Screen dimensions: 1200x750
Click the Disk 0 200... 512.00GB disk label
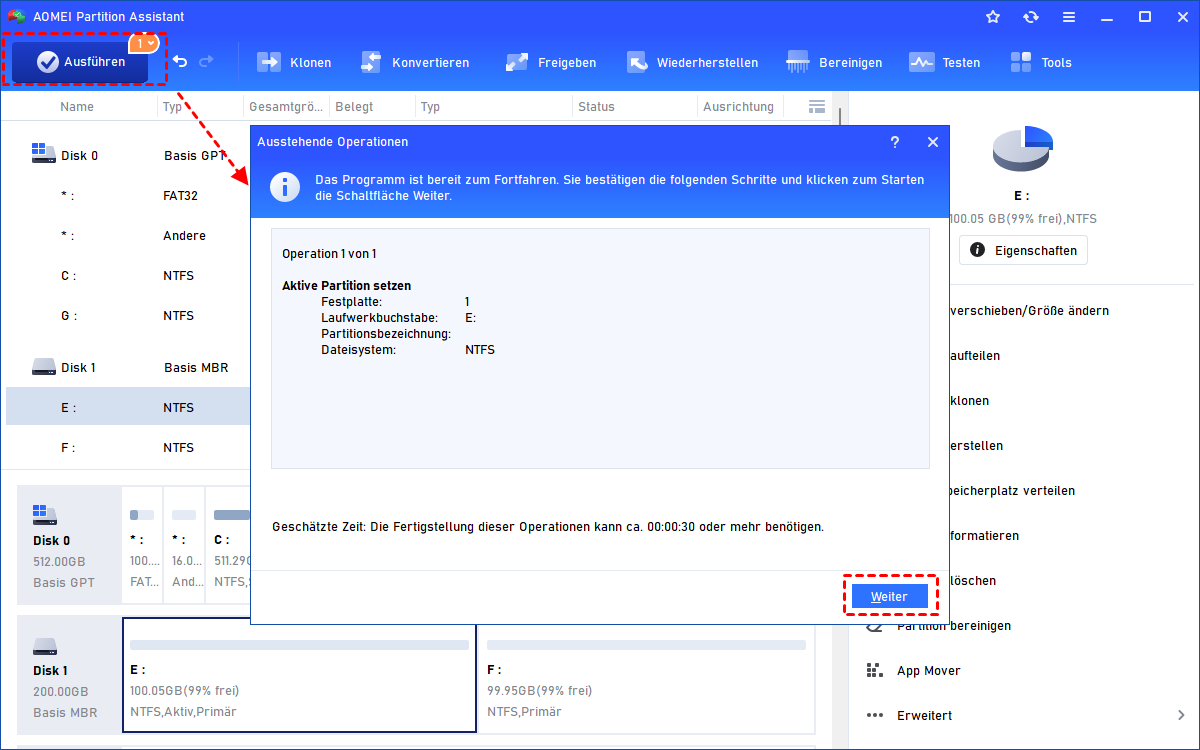click(69, 545)
